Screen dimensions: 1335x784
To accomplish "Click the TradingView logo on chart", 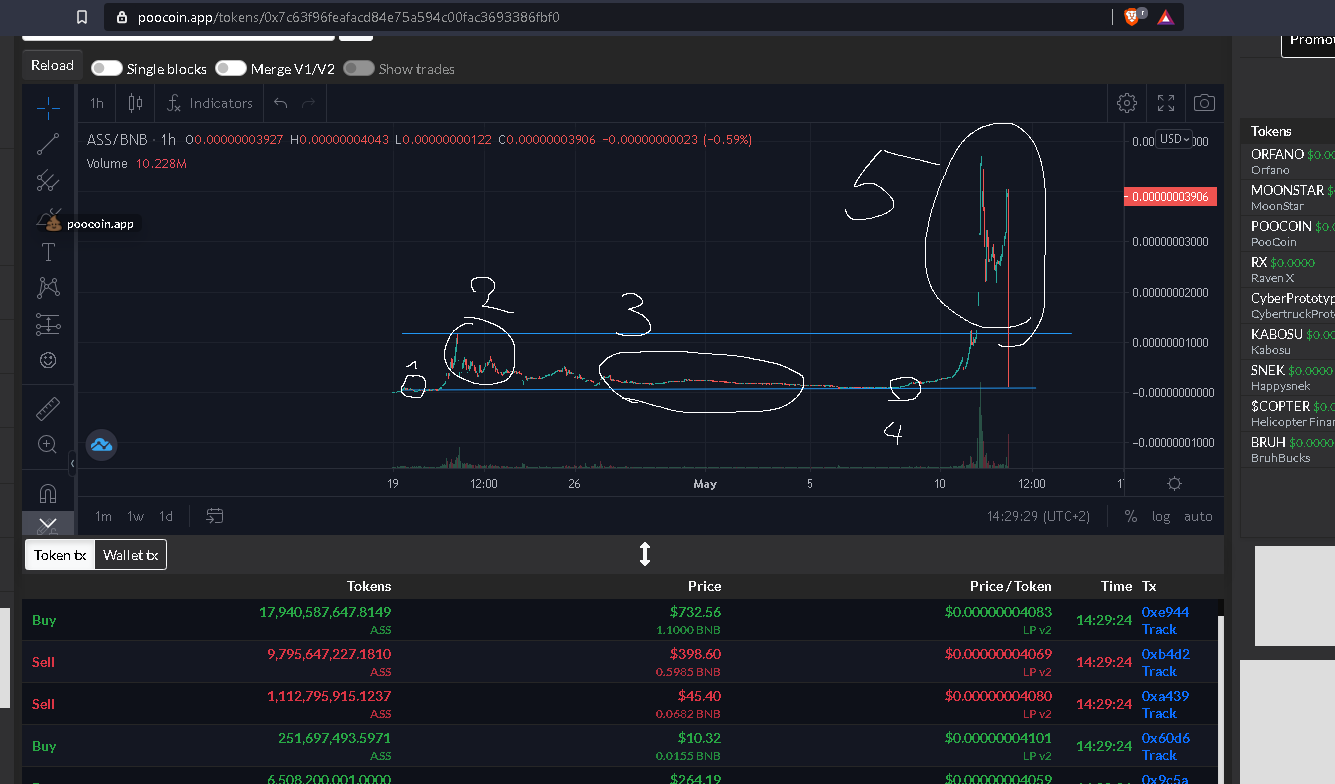I will pyautogui.click(x=102, y=444).
